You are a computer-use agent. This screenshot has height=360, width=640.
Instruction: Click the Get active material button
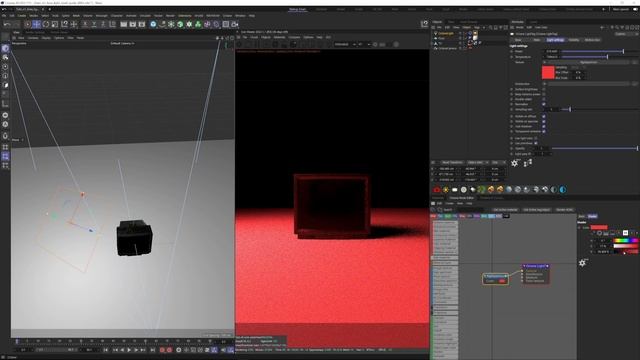click(505, 210)
